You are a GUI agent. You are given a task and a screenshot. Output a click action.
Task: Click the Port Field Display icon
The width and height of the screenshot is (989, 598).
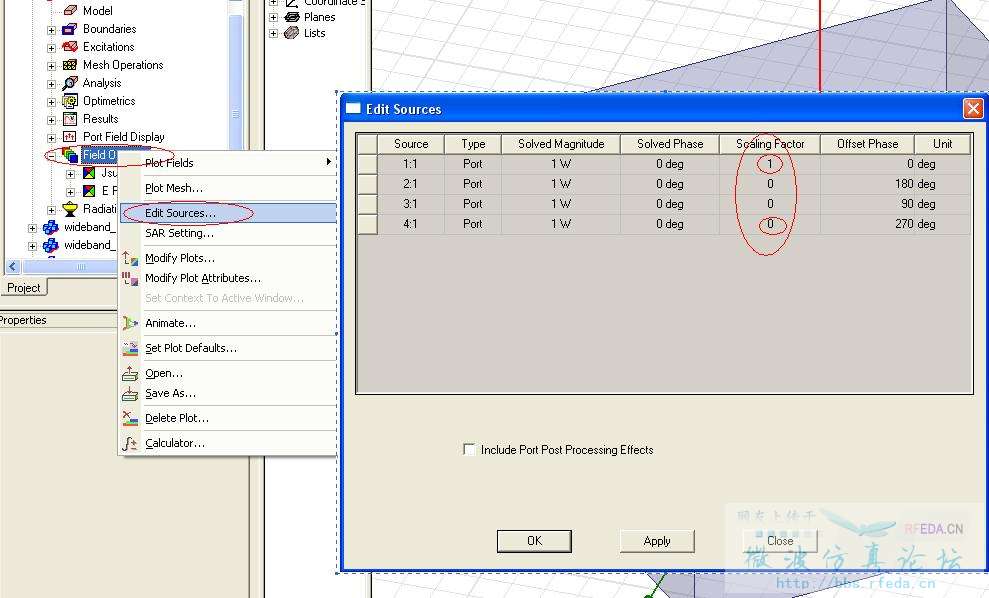pyautogui.click(x=70, y=137)
